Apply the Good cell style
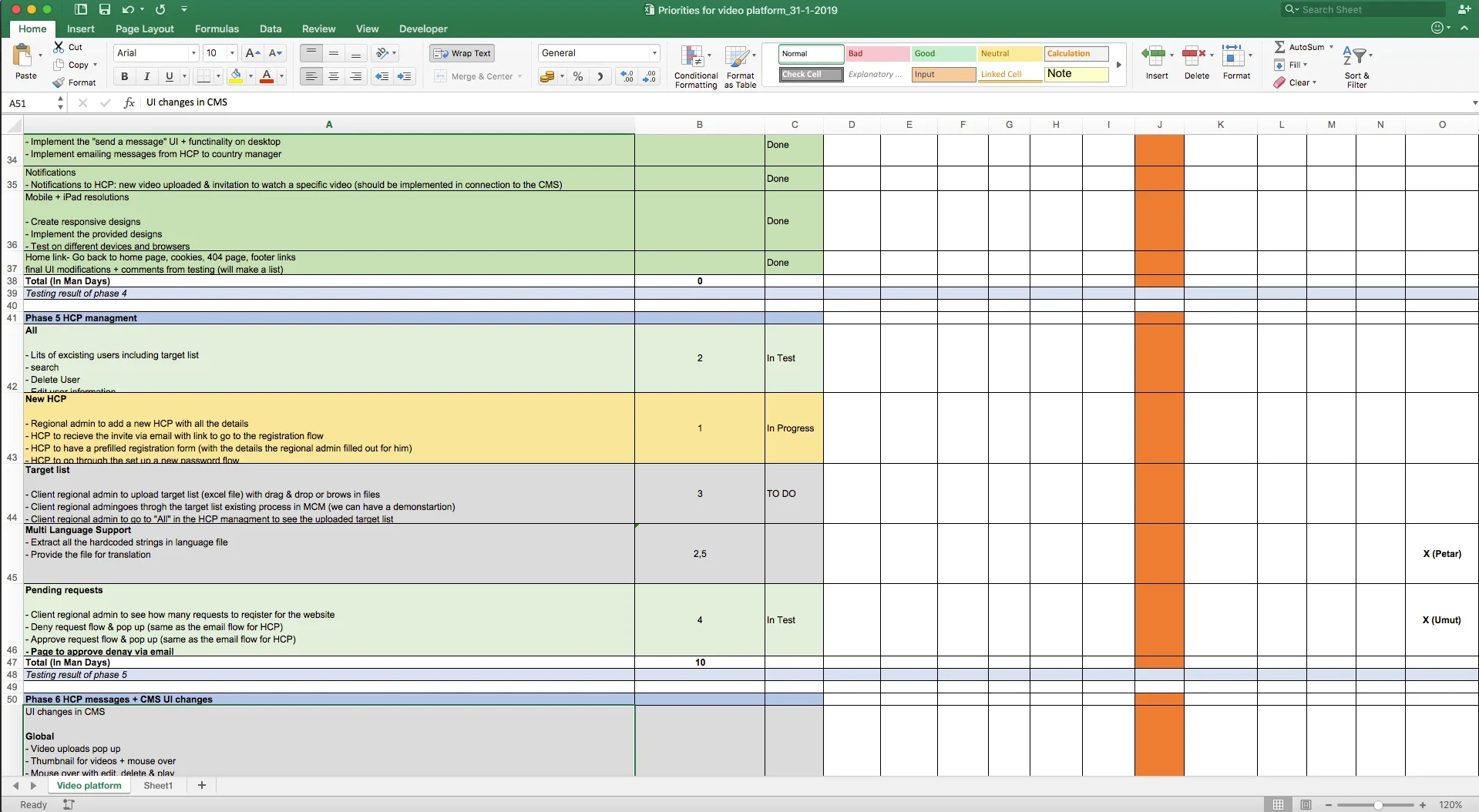Screen dimensions: 1479x812 click(x=944, y=54)
